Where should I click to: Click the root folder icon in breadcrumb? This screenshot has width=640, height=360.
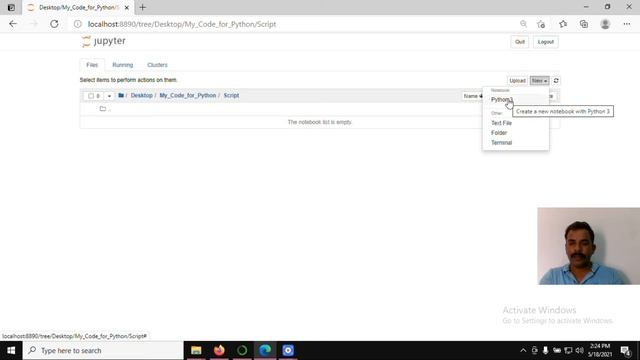[121, 96]
